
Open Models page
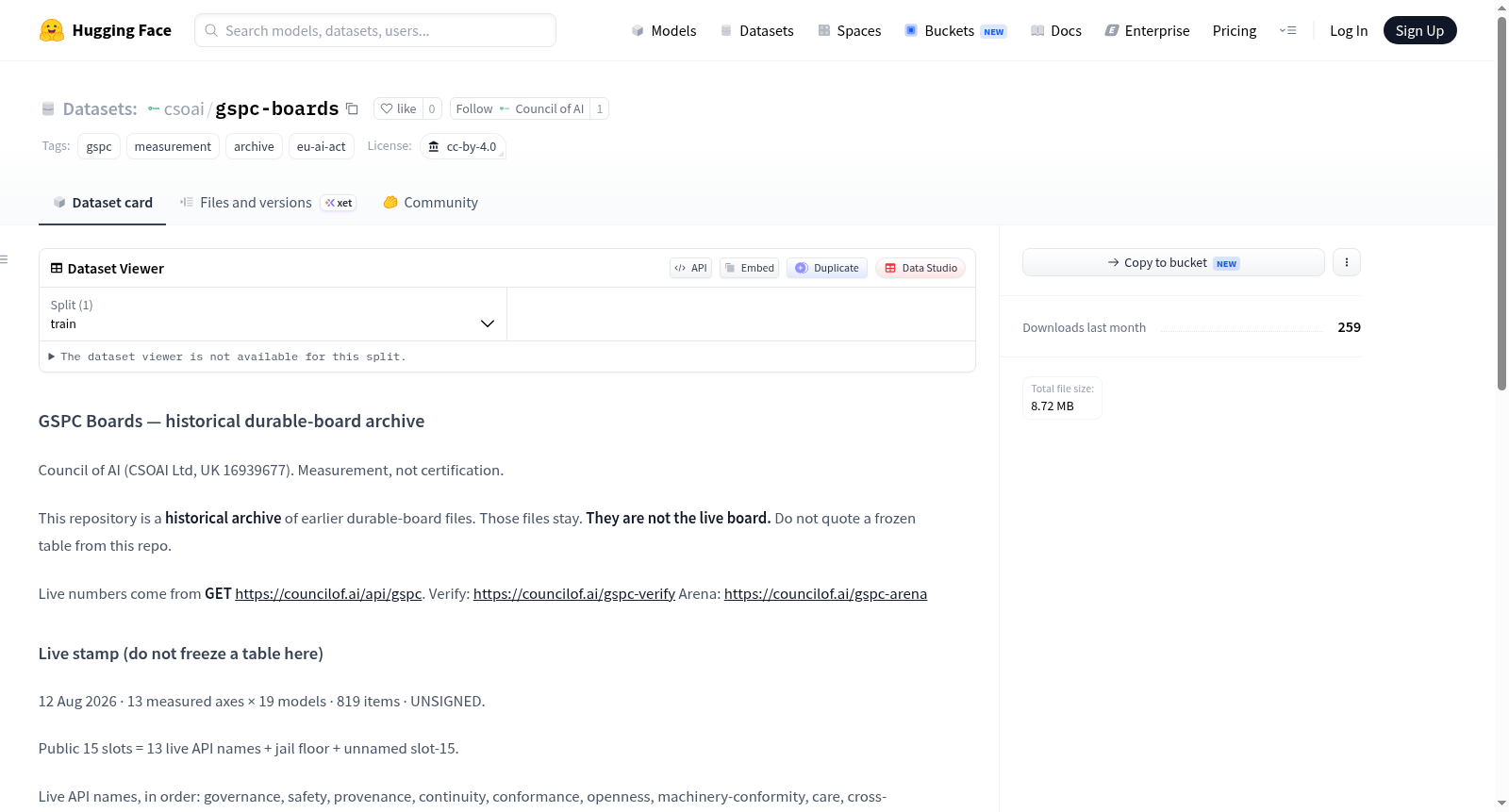[664, 30]
